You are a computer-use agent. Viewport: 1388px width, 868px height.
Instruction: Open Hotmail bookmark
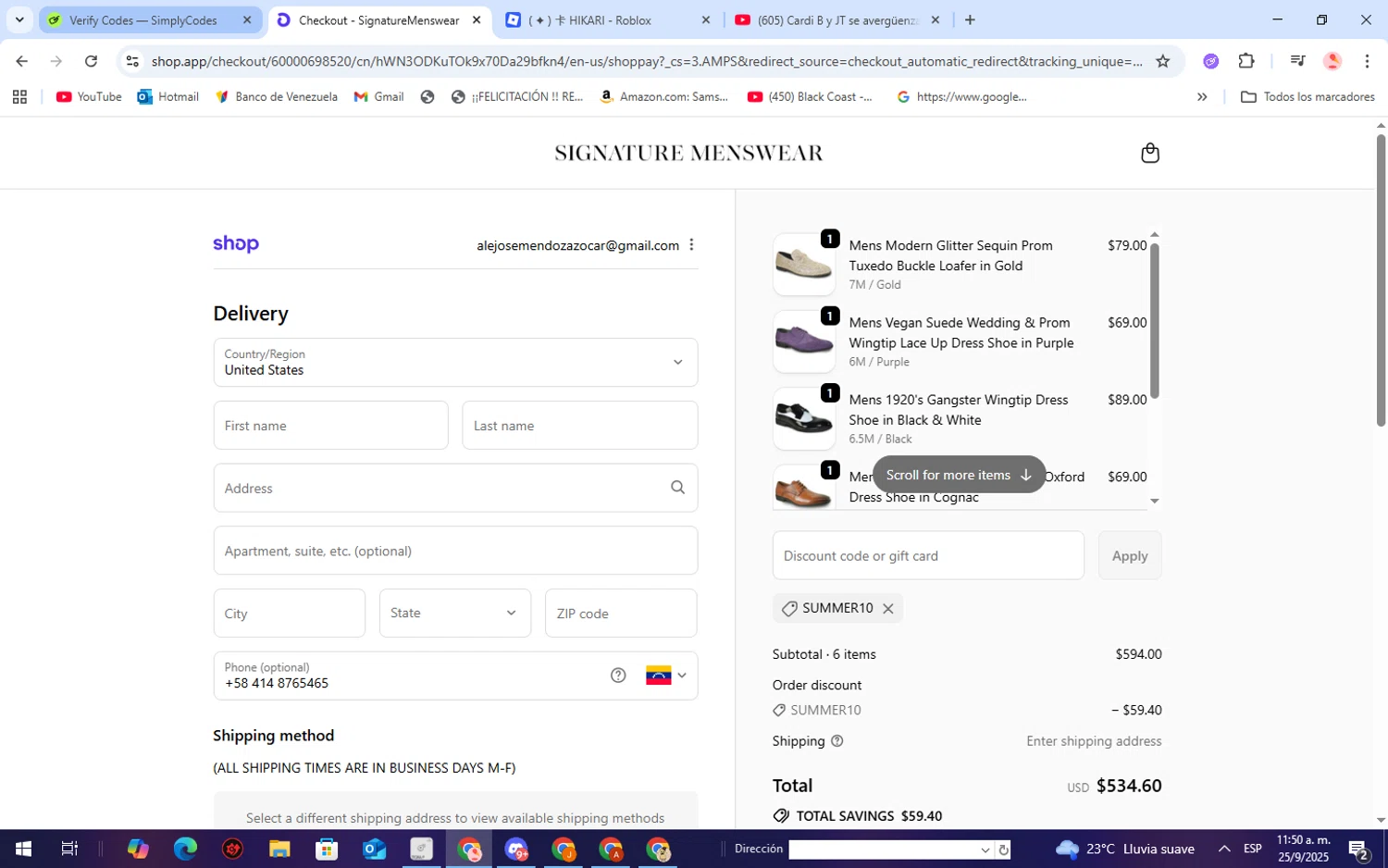coord(168,96)
